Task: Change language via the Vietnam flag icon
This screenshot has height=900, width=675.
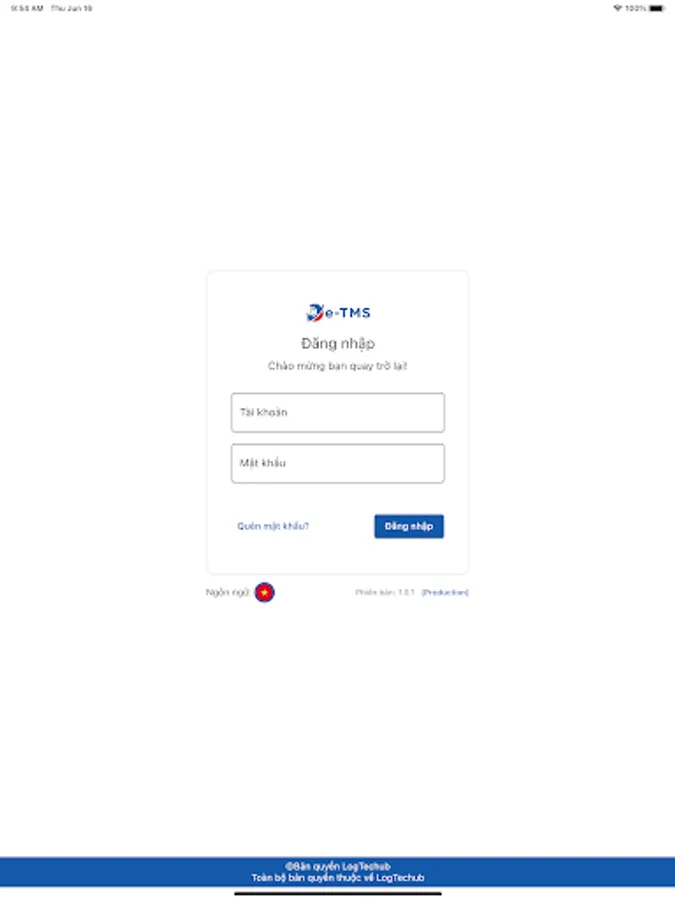Action: 265,592
